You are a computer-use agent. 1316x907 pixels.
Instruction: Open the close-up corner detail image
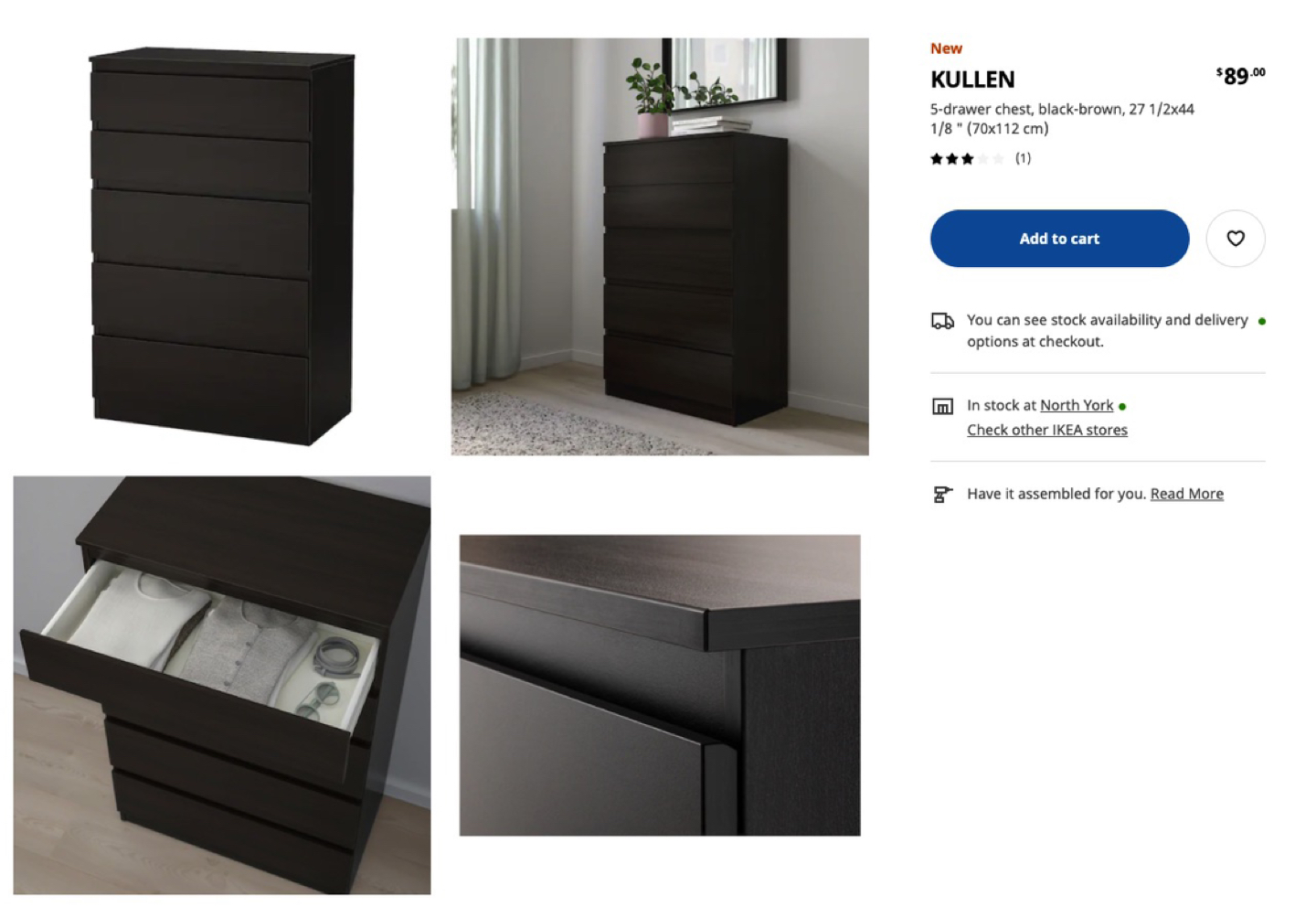[x=660, y=685]
